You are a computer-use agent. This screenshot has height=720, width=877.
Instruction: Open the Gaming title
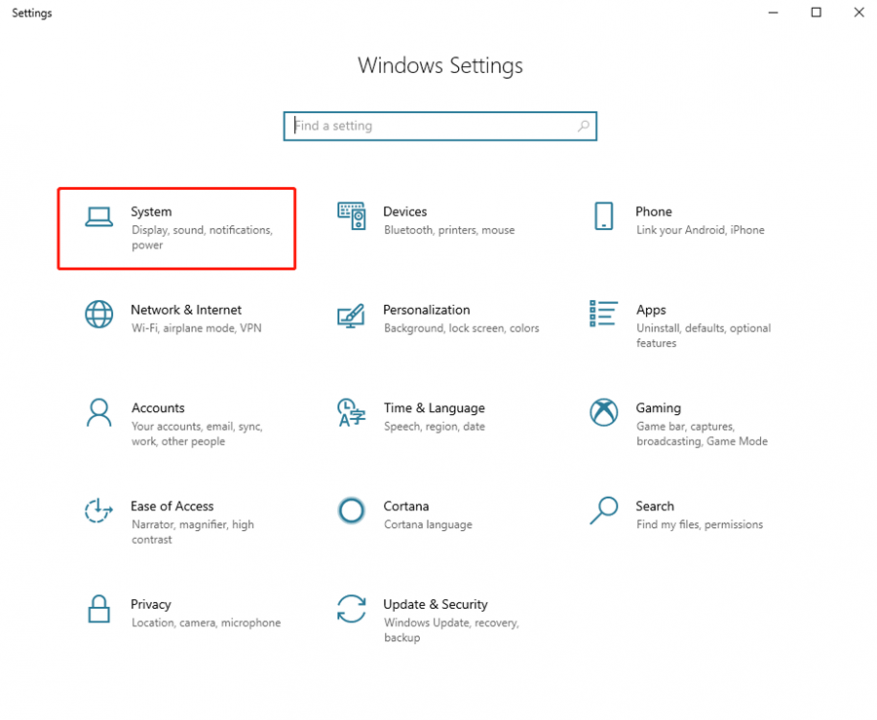pos(658,408)
